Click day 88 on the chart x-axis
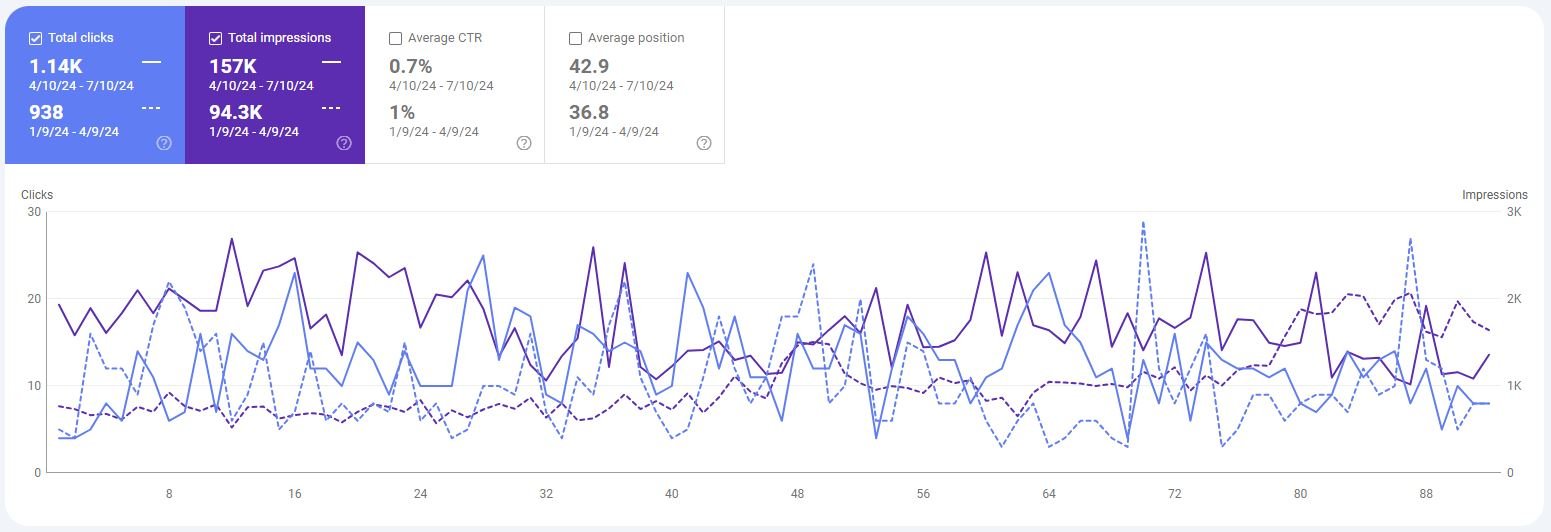This screenshot has width=1551, height=532. click(x=1427, y=493)
